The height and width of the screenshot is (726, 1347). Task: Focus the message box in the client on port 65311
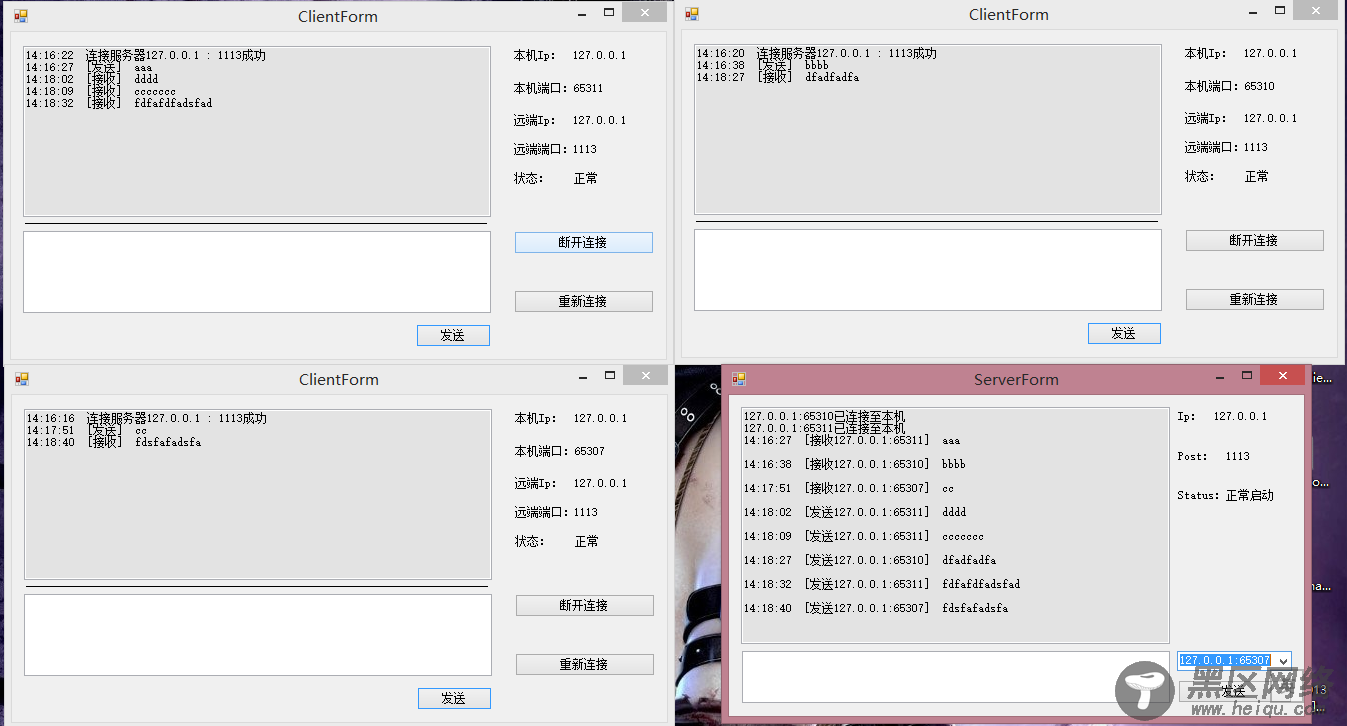pos(257,272)
